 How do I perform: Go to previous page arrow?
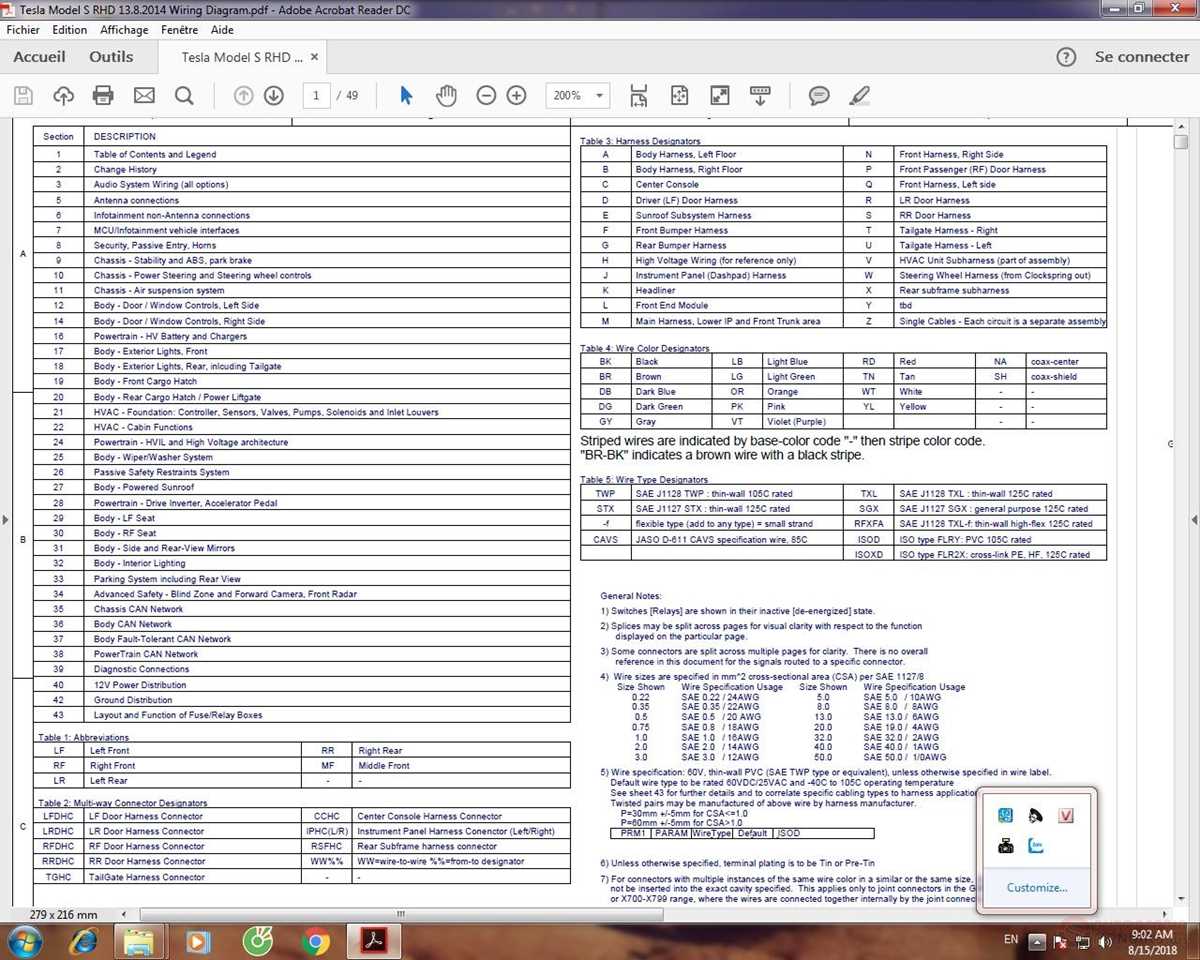[243, 96]
